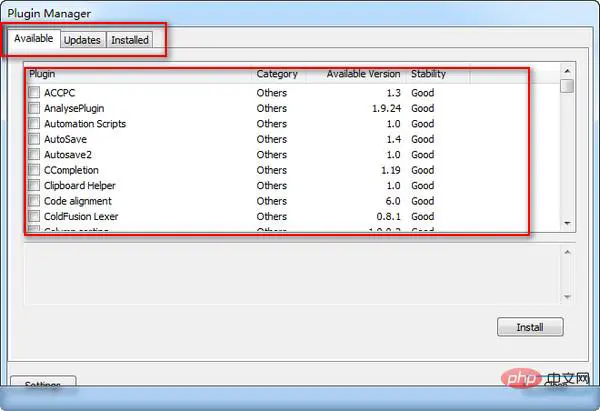This screenshot has height=411, width=600.
Task: Check the CCompletion plugin checkbox
Action: click(x=34, y=170)
